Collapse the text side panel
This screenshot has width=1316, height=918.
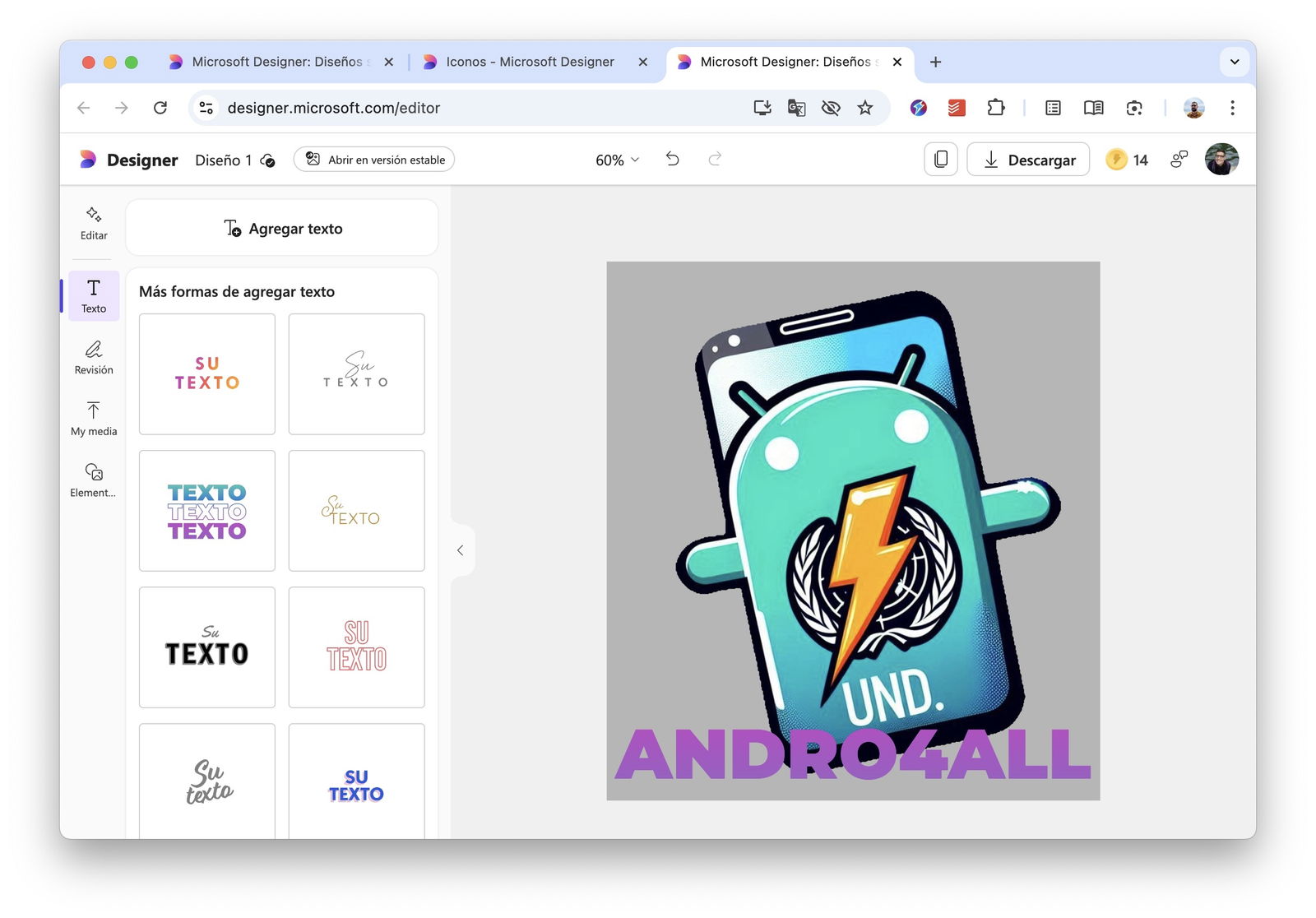461,550
